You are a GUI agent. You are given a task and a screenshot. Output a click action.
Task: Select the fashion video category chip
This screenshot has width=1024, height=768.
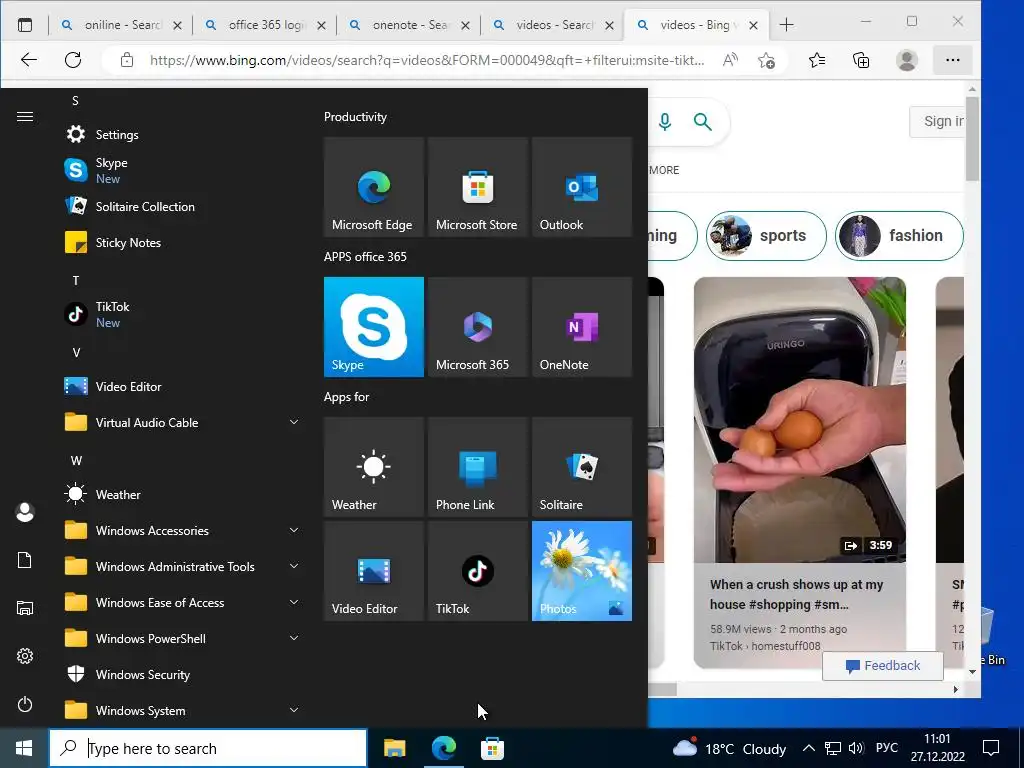point(899,236)
